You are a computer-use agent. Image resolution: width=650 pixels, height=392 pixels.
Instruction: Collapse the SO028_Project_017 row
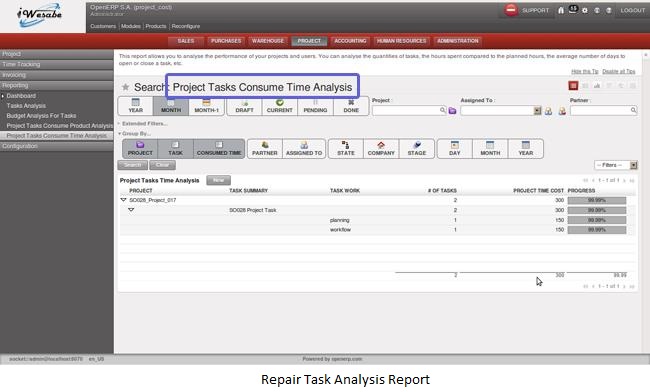pos(123,200)
